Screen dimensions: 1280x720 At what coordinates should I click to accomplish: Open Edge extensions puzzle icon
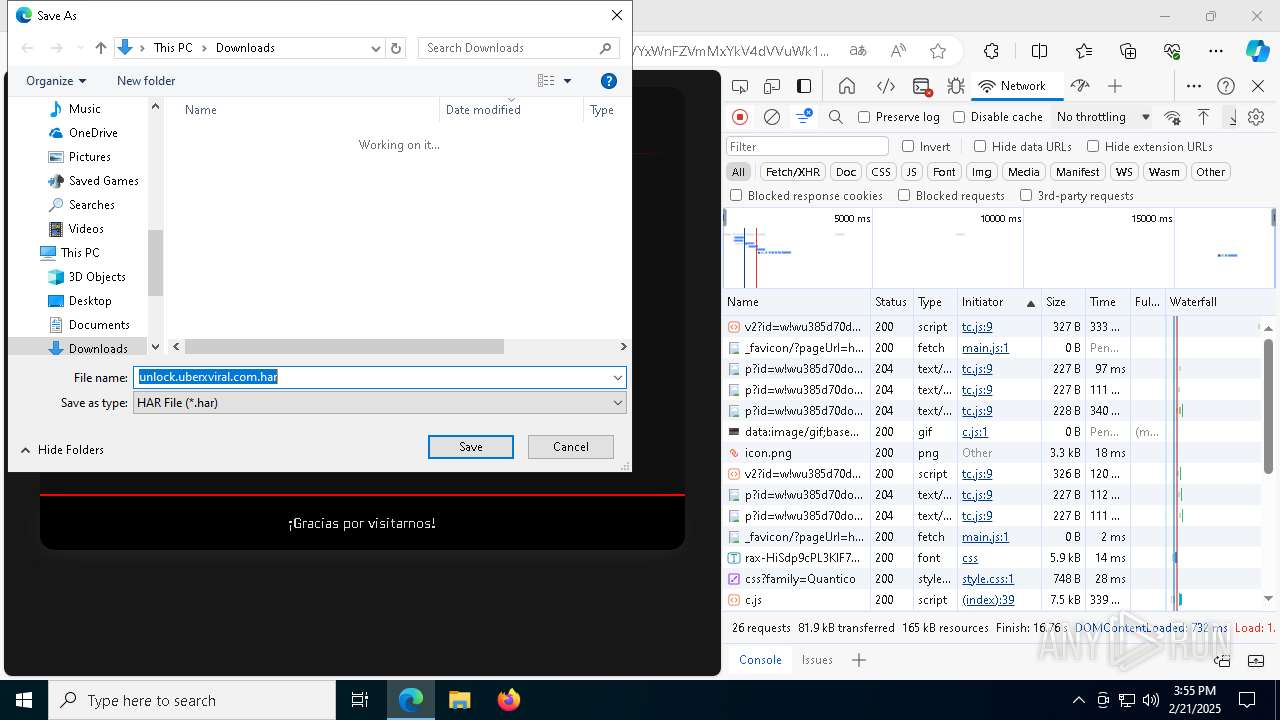pos(991,51)
